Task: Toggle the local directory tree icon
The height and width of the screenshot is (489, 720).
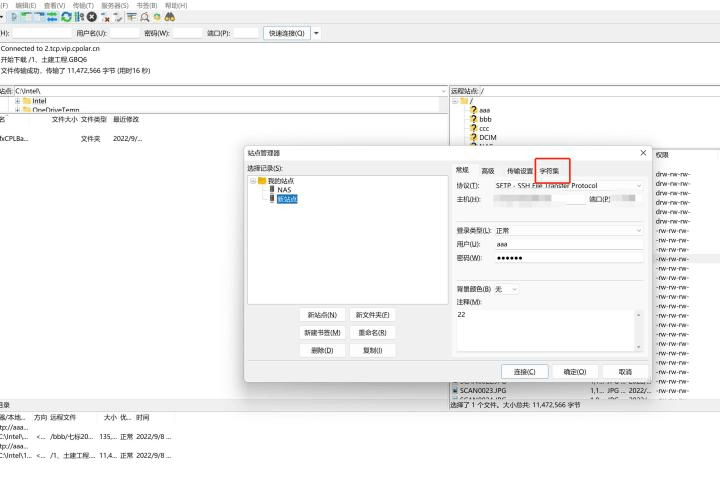Action: click(26, 17)
